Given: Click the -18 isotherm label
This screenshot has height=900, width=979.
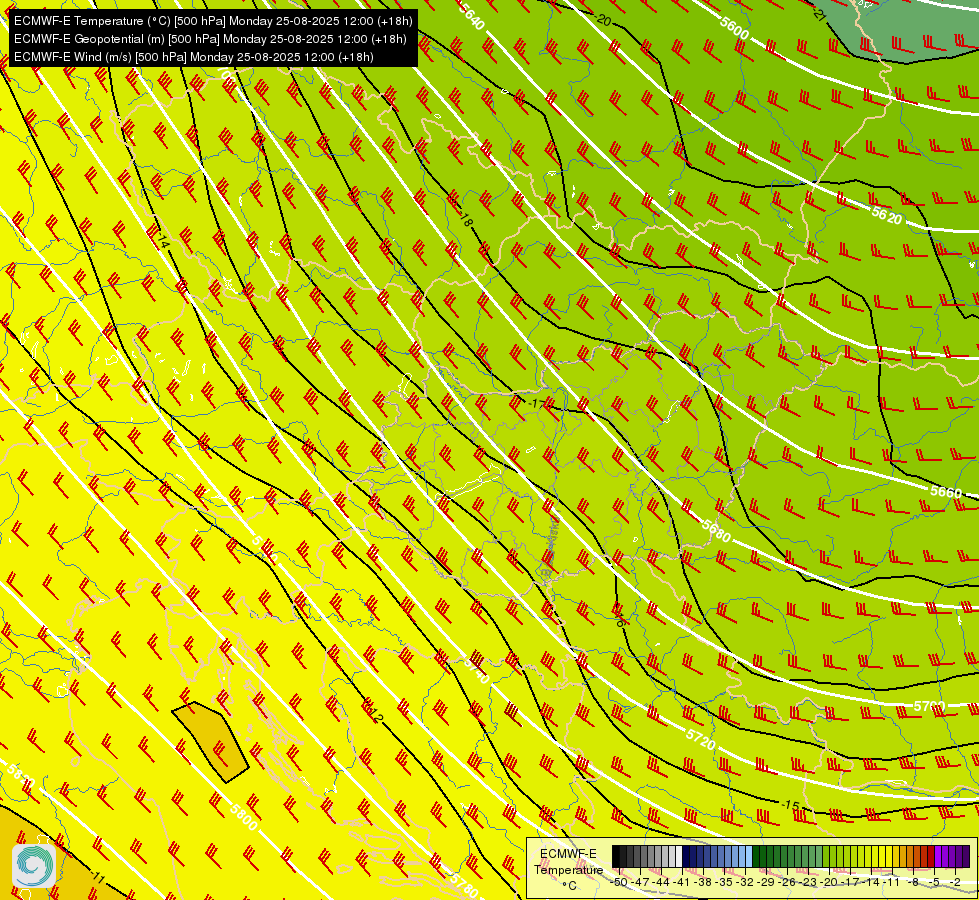Looking at the screenshot, I should pos(465,219).
